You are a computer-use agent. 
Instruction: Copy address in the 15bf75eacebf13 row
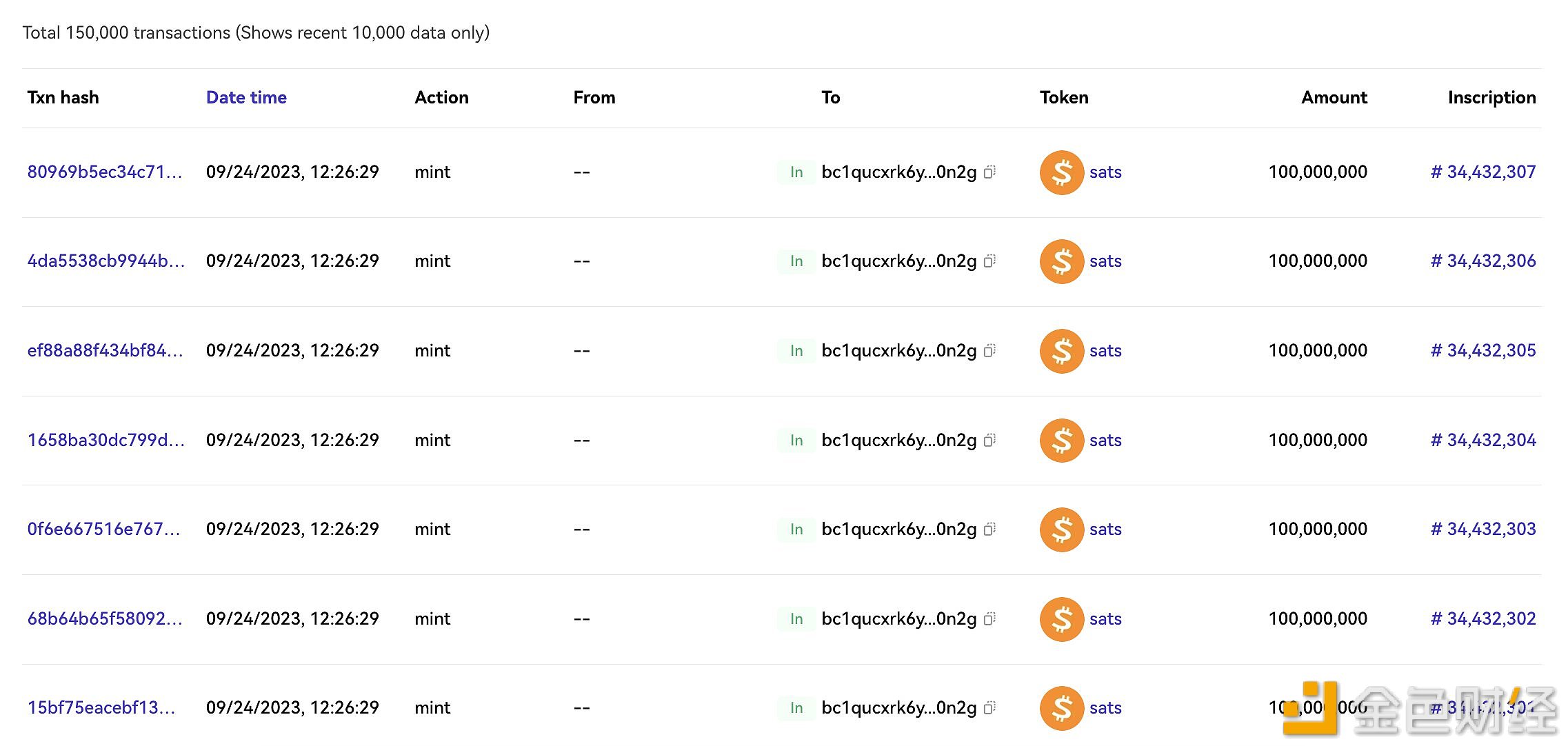[x=990, y=708]
